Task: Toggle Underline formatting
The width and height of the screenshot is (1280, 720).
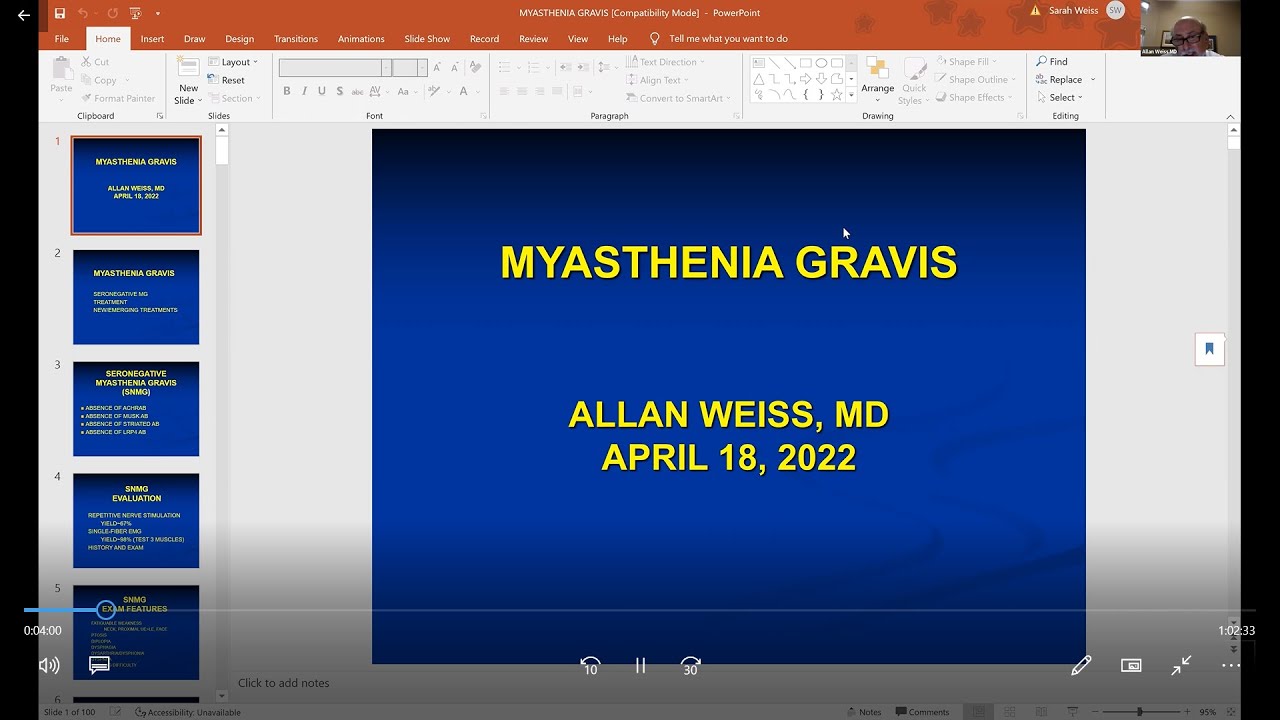Action: click(322, 91)
